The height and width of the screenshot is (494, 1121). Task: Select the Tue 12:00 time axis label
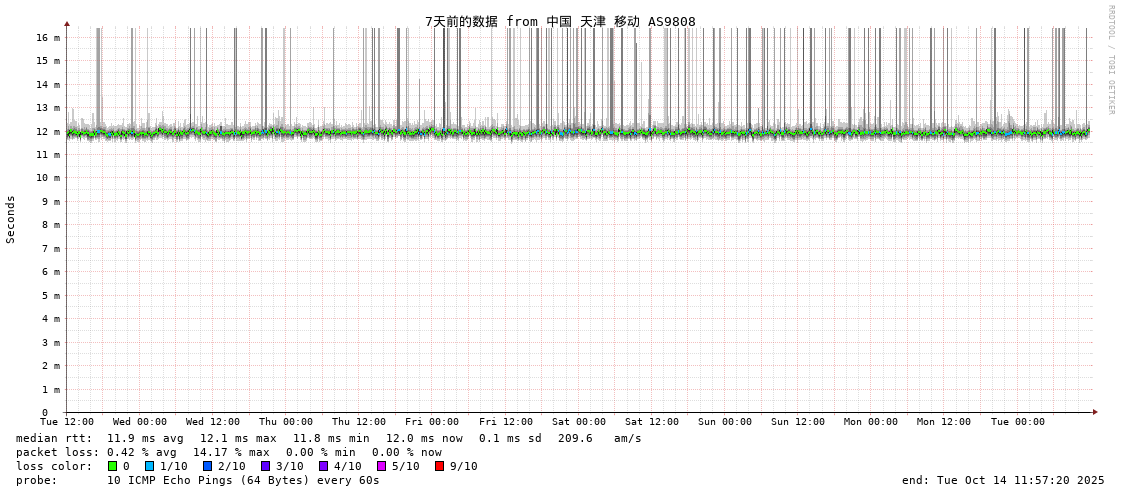point(67,422)
